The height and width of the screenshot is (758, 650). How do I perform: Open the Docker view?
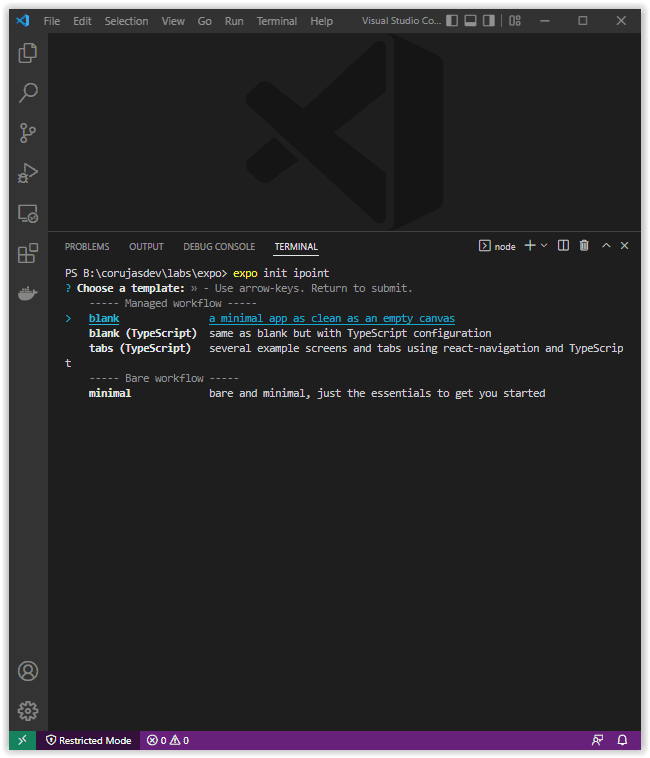pyautogui.click(x=28, y=293)
